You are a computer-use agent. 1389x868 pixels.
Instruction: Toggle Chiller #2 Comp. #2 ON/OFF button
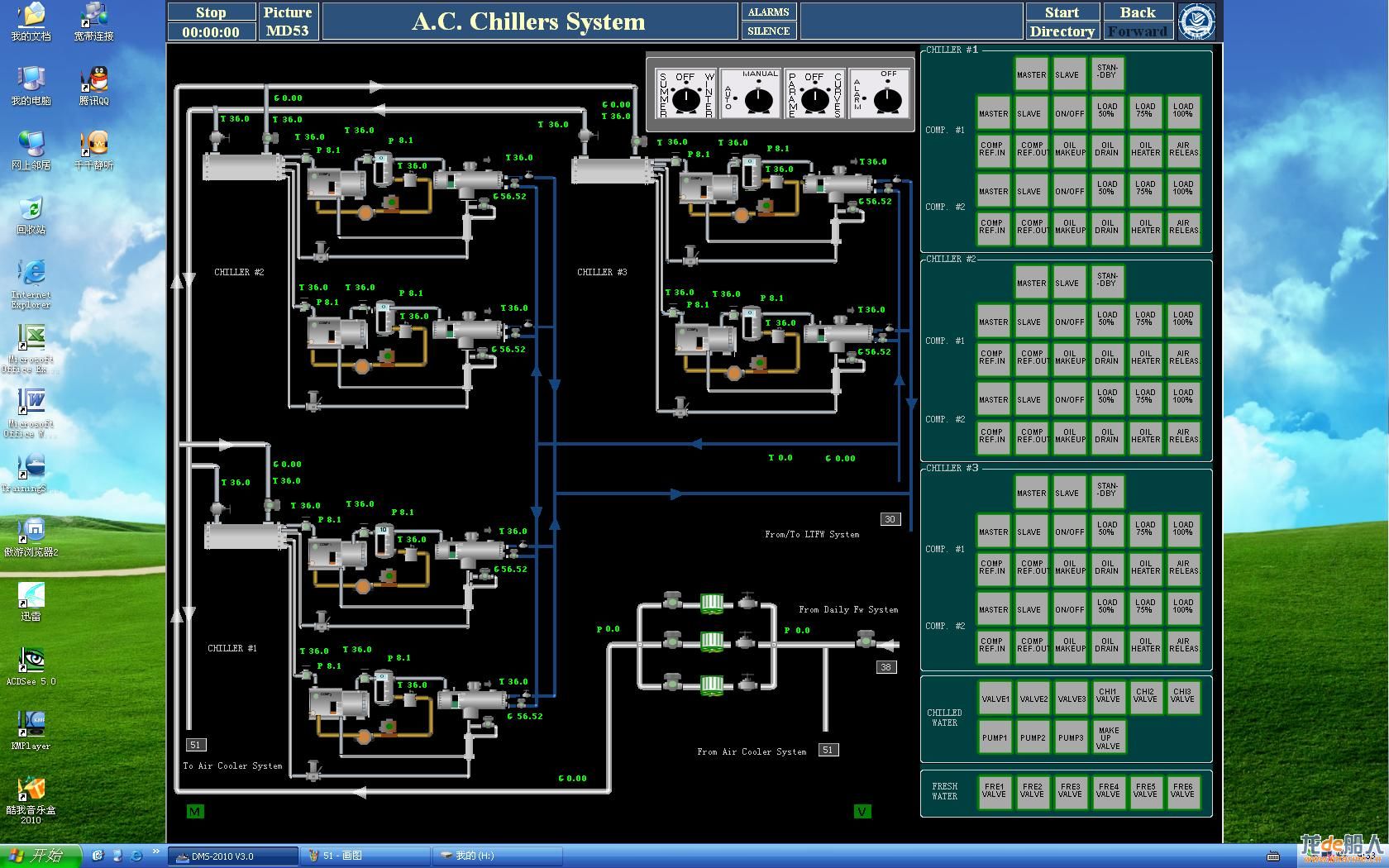(1069, 399)
